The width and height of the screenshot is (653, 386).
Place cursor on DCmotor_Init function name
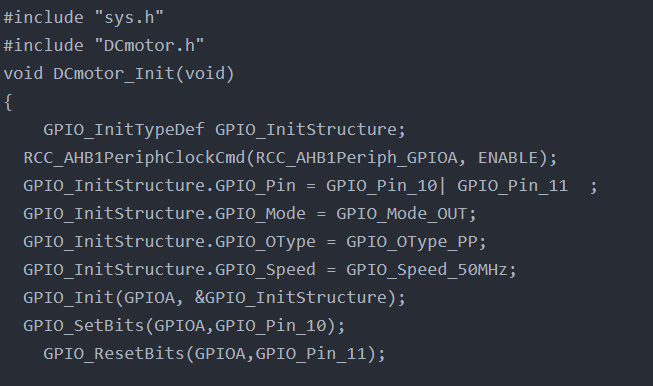click(114, 74)
